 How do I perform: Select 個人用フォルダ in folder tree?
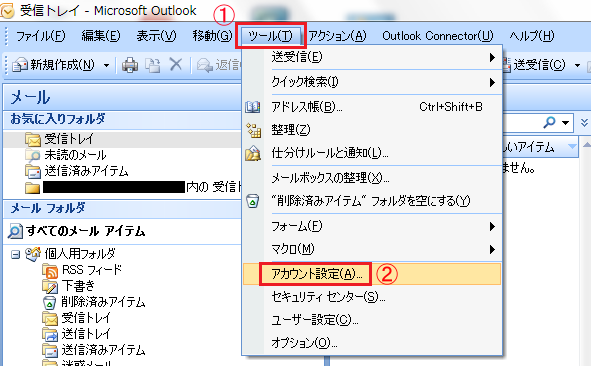coord(80,254)
